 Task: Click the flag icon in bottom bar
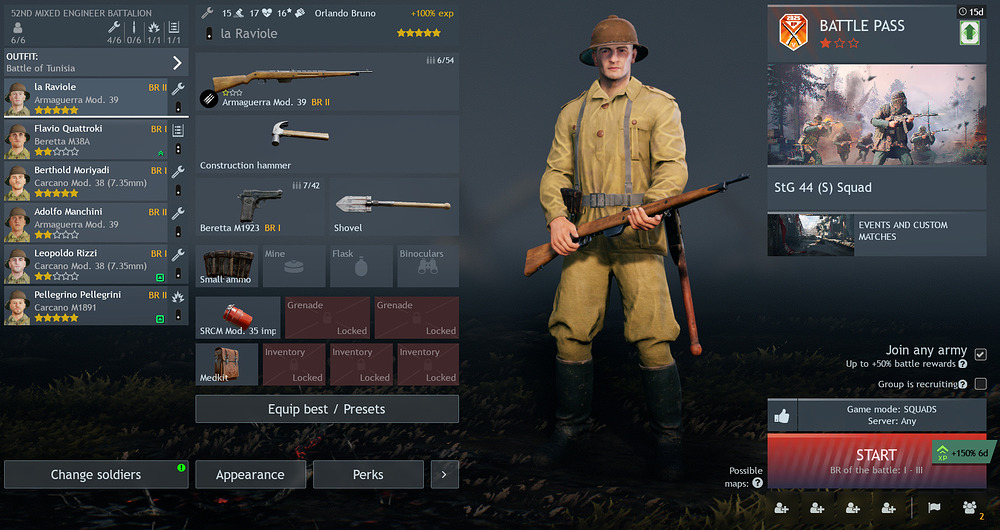[x=934, y=508]
